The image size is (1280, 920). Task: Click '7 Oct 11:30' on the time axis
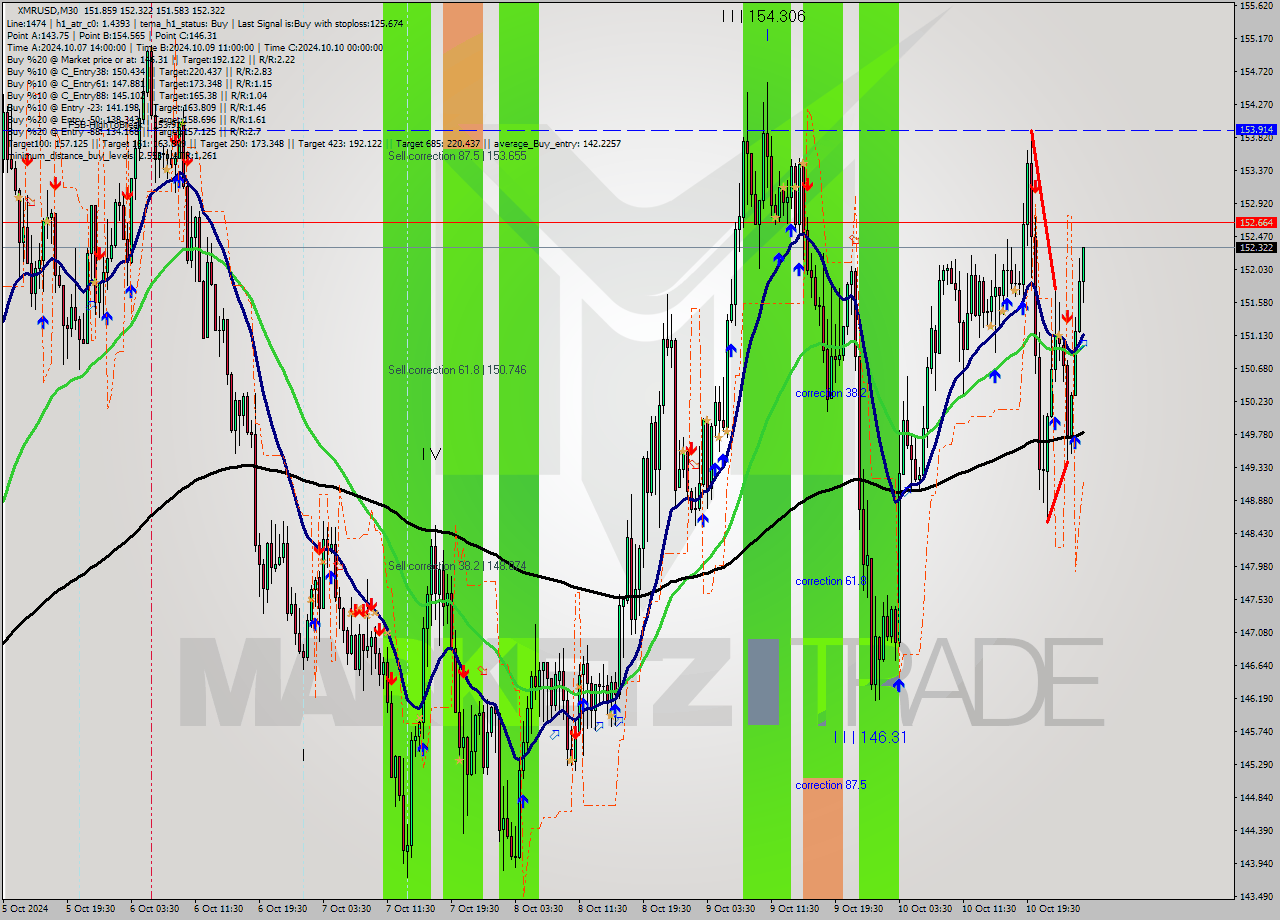[x=410, y=909]
